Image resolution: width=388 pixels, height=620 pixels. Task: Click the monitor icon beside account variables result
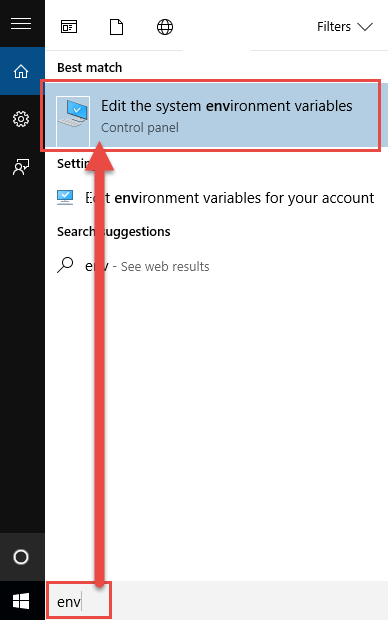coord(65,197)
